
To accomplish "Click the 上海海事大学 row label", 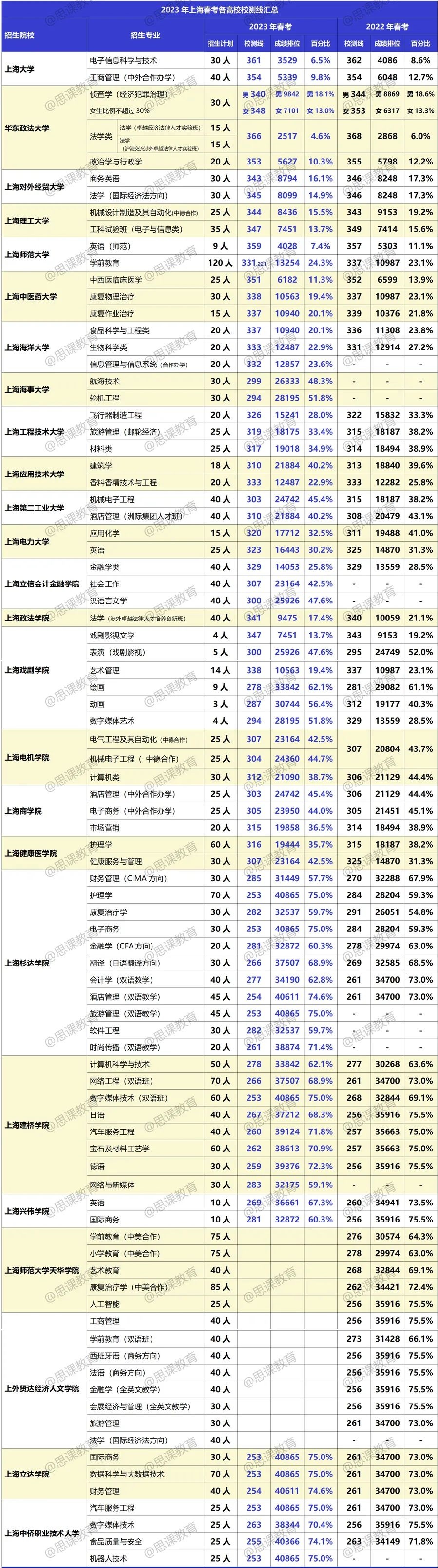I will tap(27, 389).
